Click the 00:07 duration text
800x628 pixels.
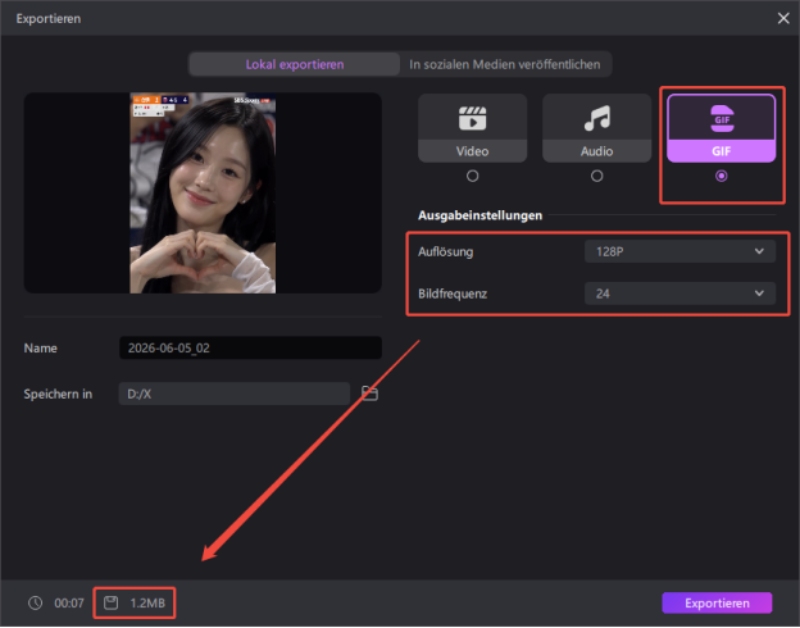pos(69,603)
